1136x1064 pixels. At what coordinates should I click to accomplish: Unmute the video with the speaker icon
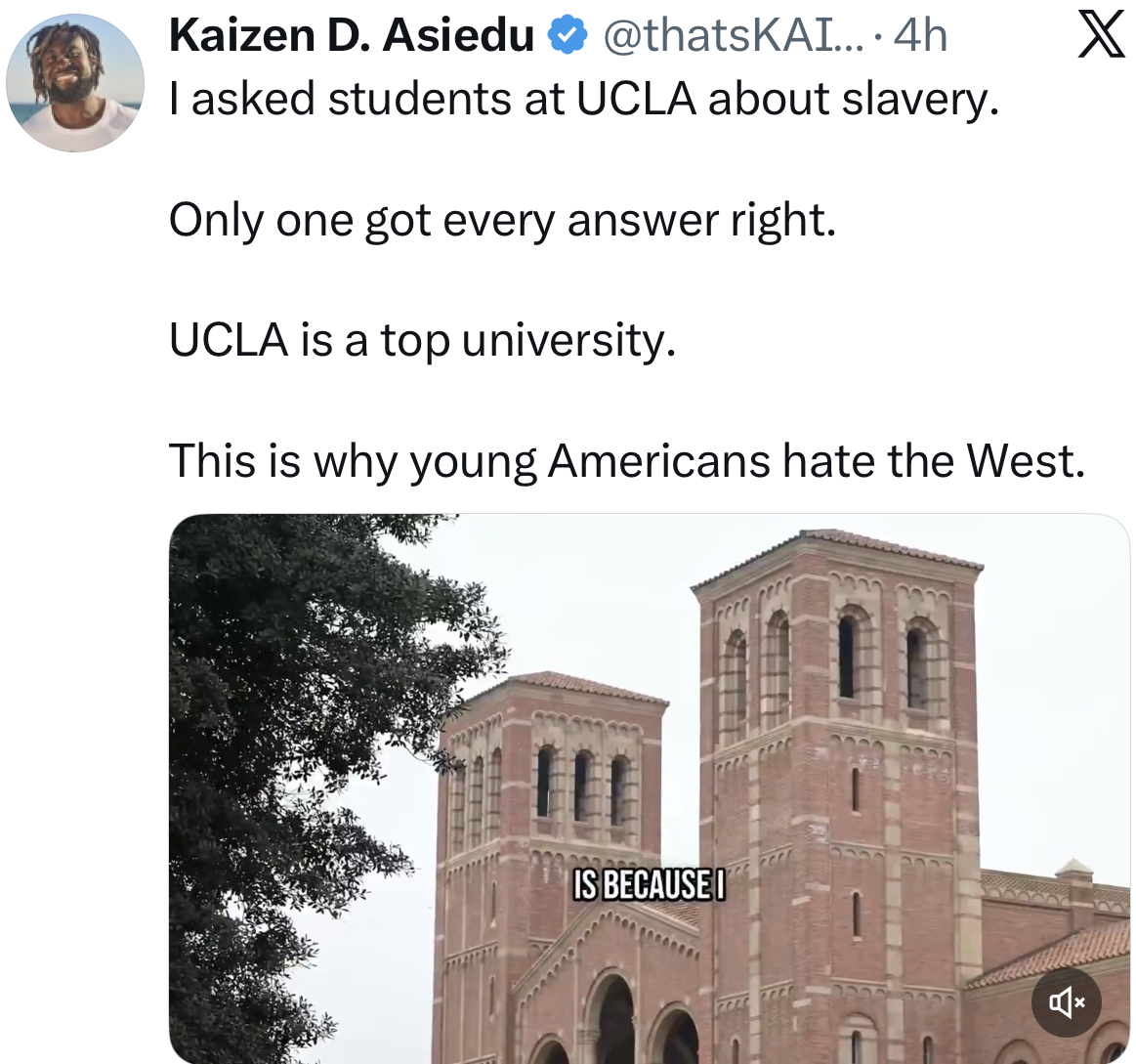point(1066,1001)
